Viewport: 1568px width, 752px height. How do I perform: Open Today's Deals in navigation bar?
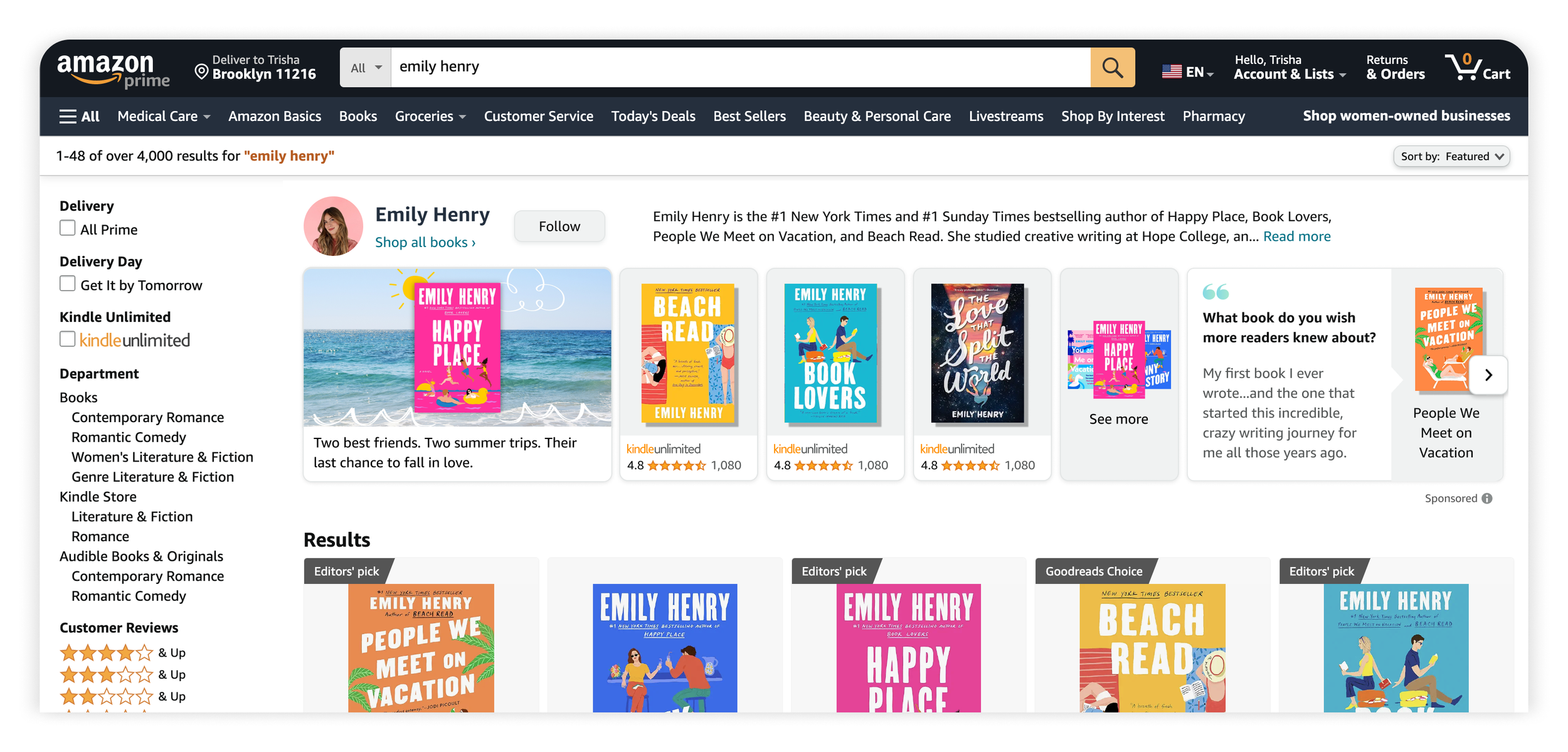[x=653, y=116]
